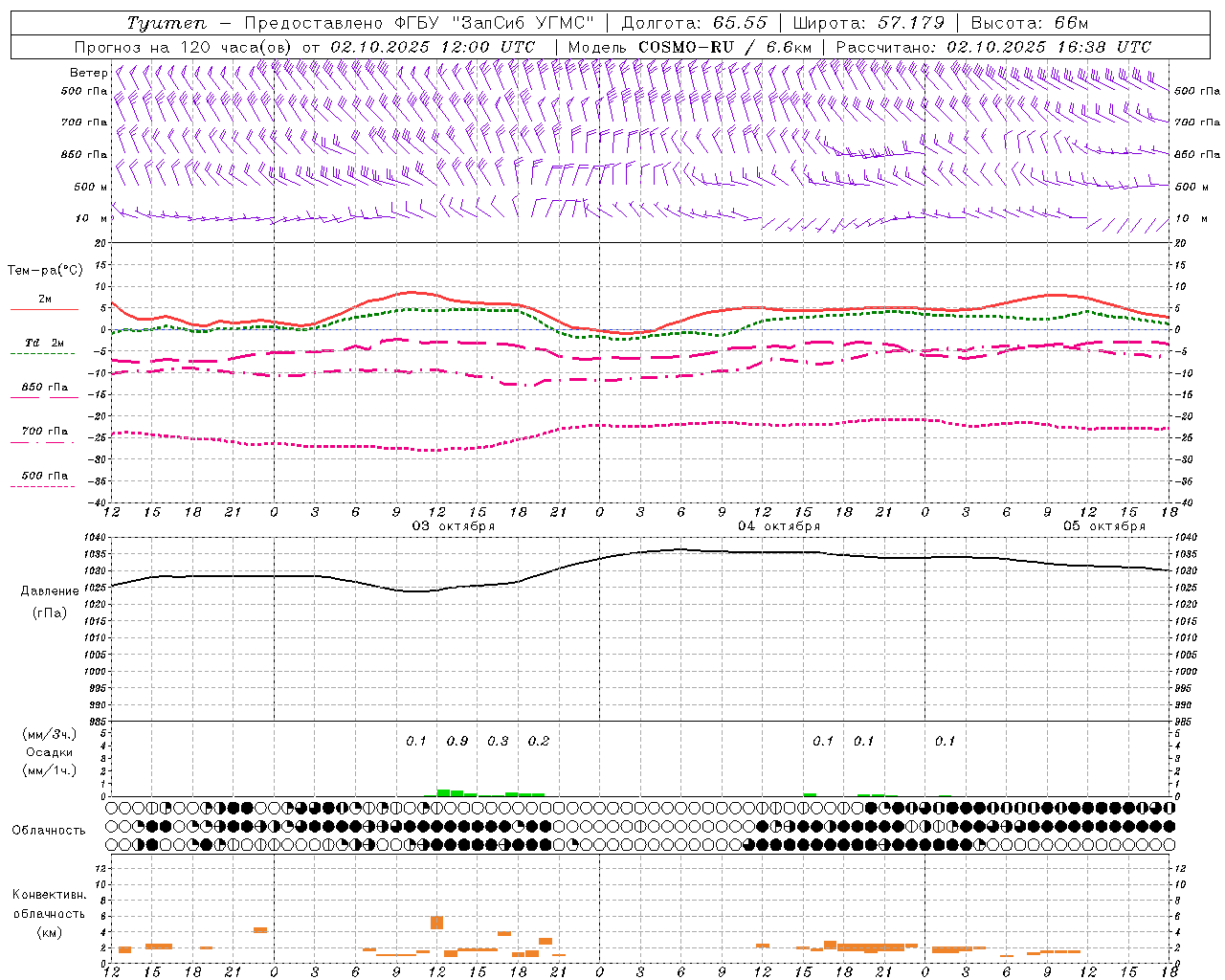Image resolution: width=1225 pixels, height=980 pixels.
Task: Click the "0.9" precipitation amount
Action: (457, 742)
